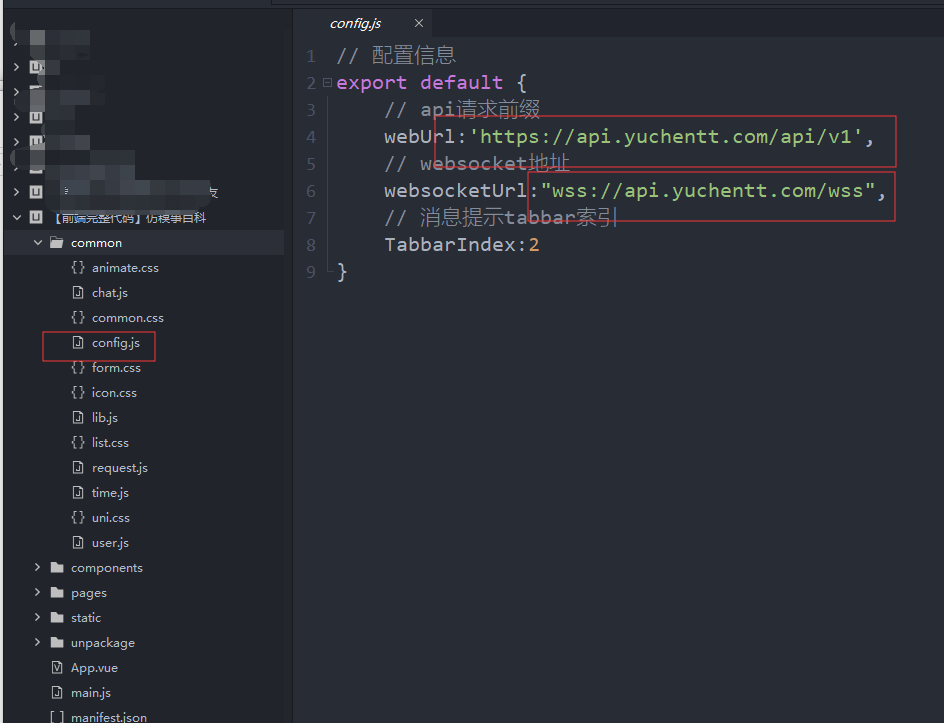This screenshot has width=944, height=723.
Task: Click the default keyword on line 2
Action: pyautogui.click(x=462, y=82)
